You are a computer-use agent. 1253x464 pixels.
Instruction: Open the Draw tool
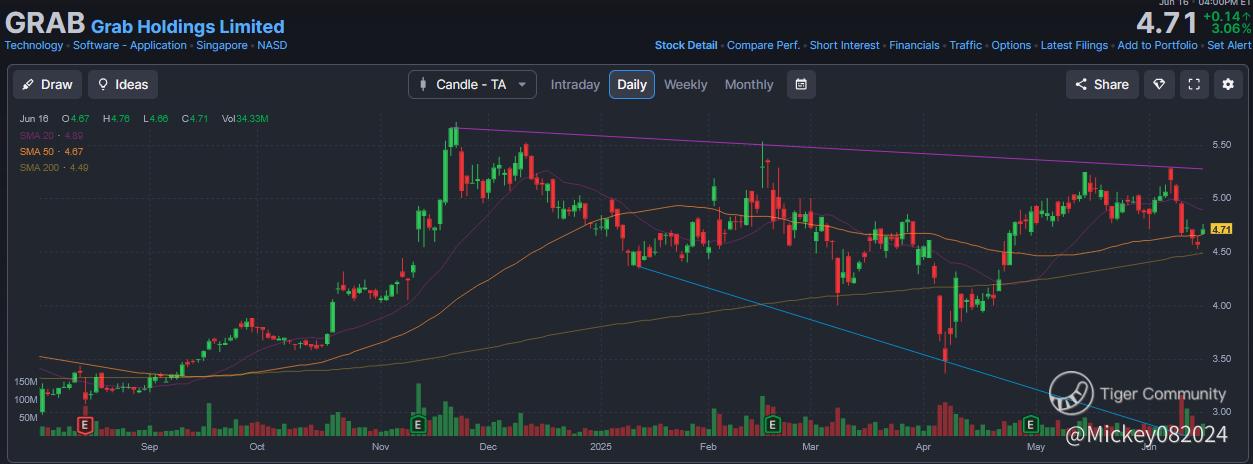click(47, 84)
